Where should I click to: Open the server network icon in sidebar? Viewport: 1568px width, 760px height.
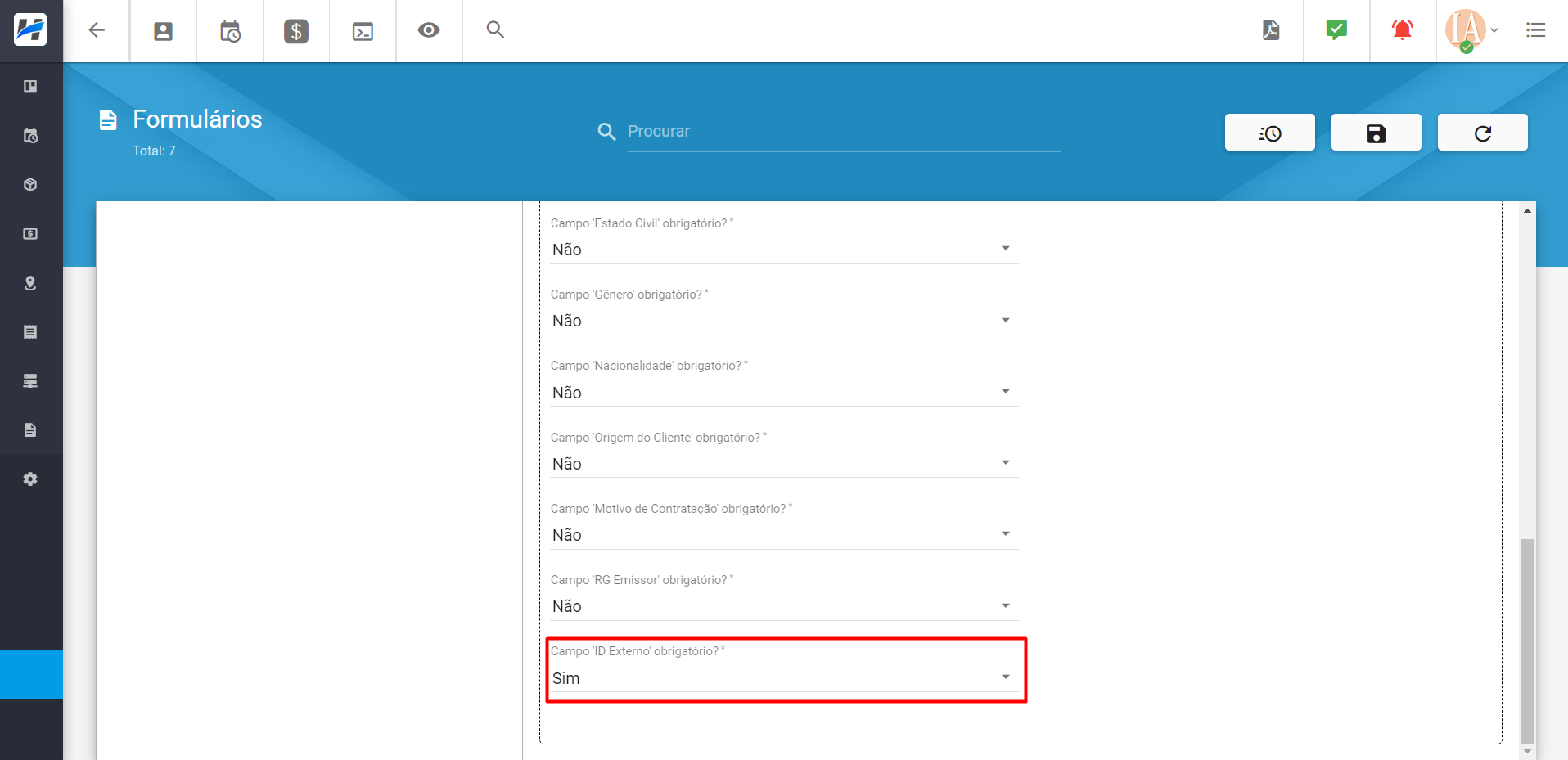[30, 381]
